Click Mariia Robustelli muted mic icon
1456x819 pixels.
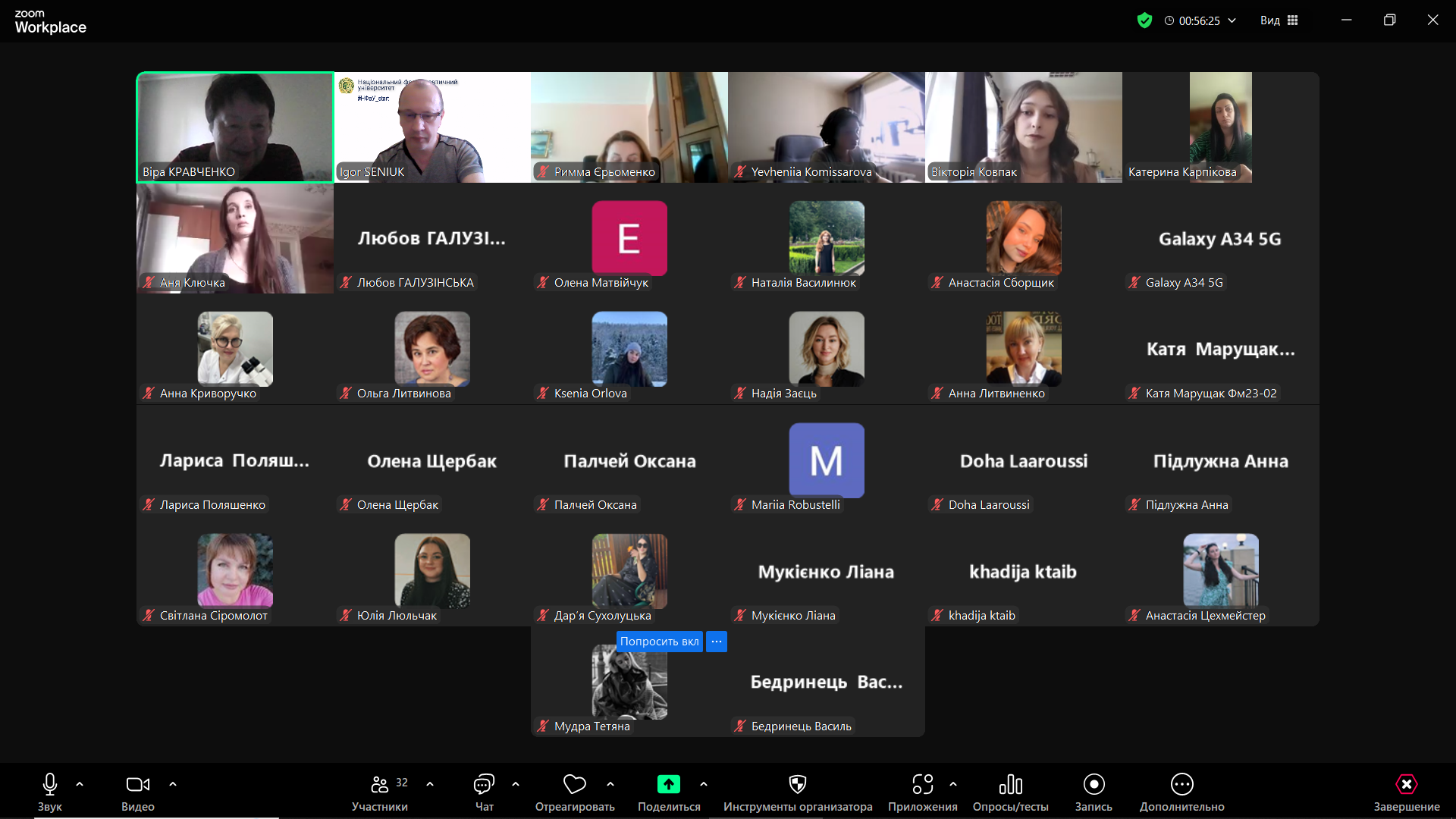pyautogui.click(x=740, y=505)
